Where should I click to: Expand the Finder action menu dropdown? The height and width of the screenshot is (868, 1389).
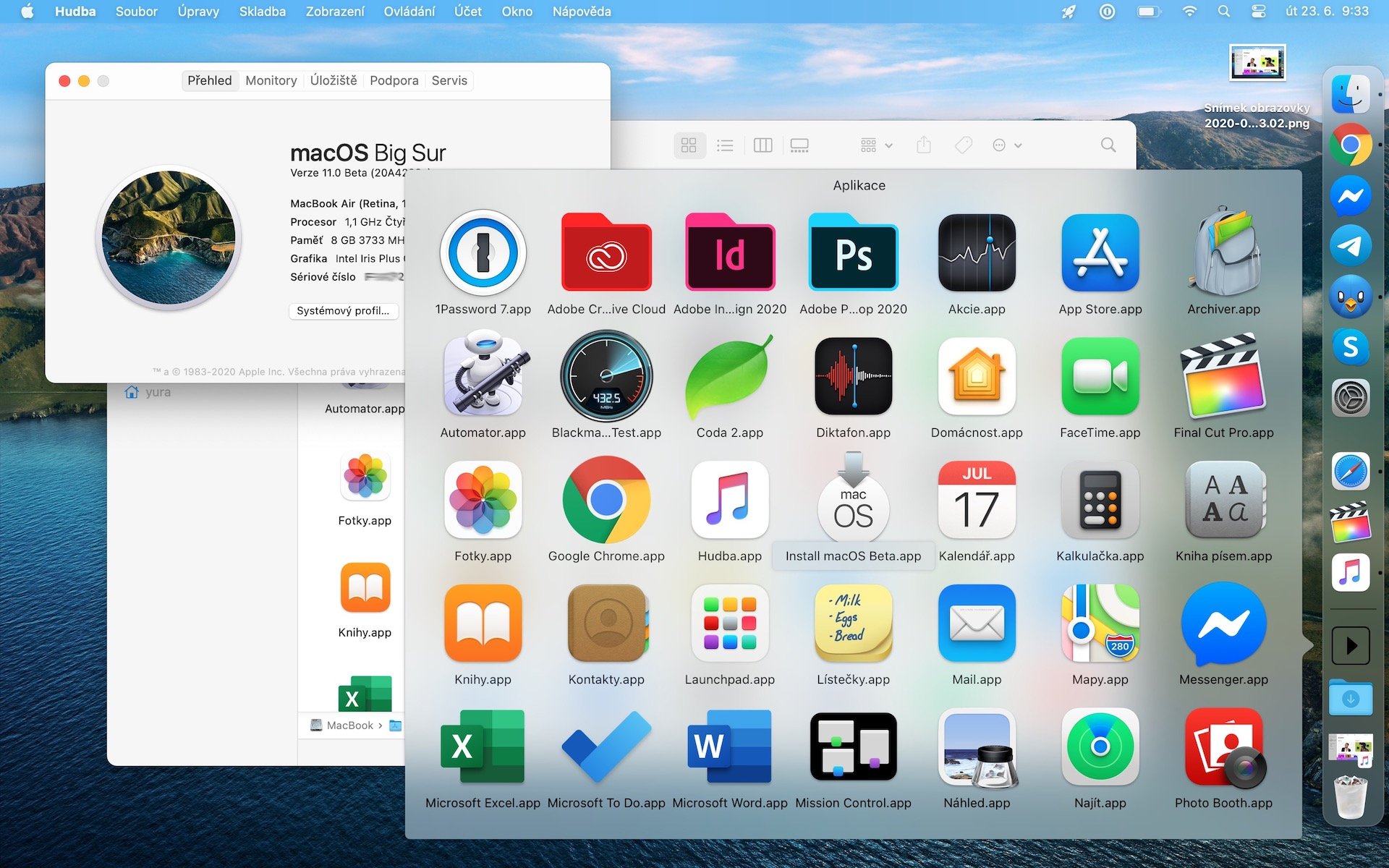coord(1007,145)
